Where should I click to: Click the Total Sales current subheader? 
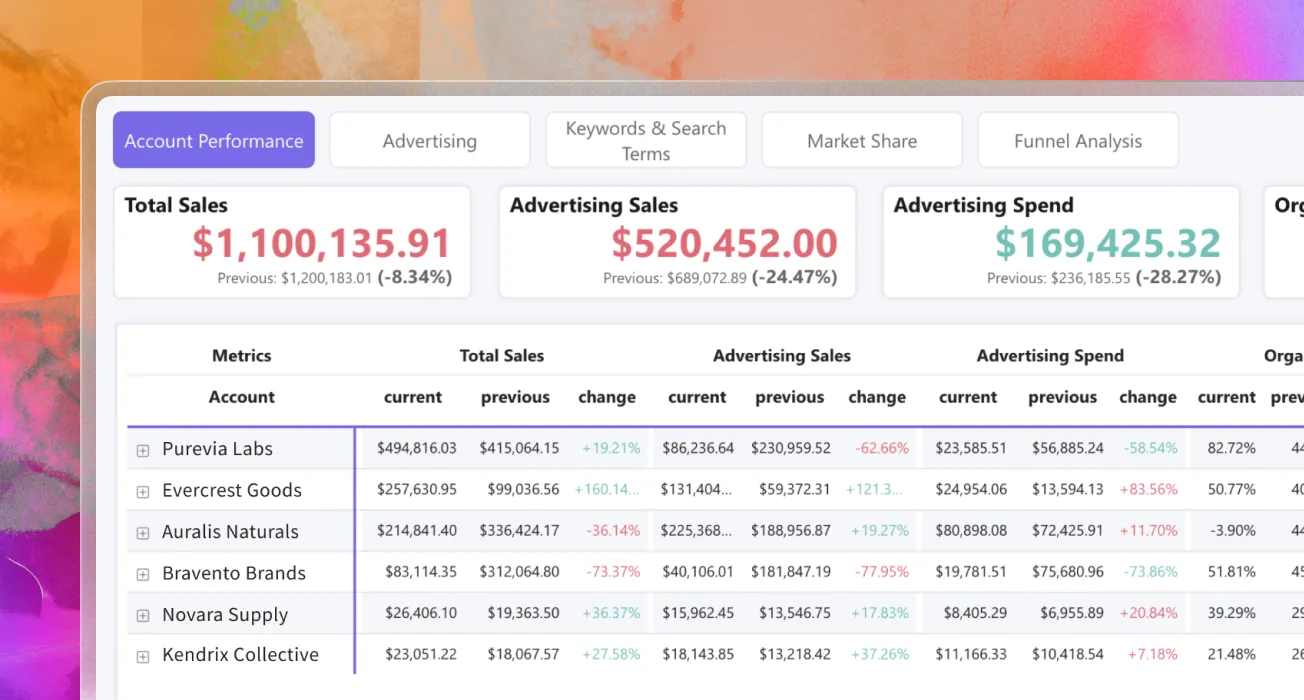tap(413, 397)
